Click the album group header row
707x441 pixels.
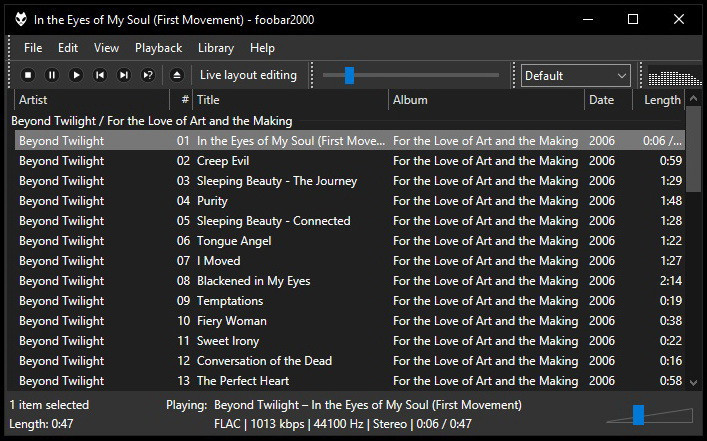(300, 120)
